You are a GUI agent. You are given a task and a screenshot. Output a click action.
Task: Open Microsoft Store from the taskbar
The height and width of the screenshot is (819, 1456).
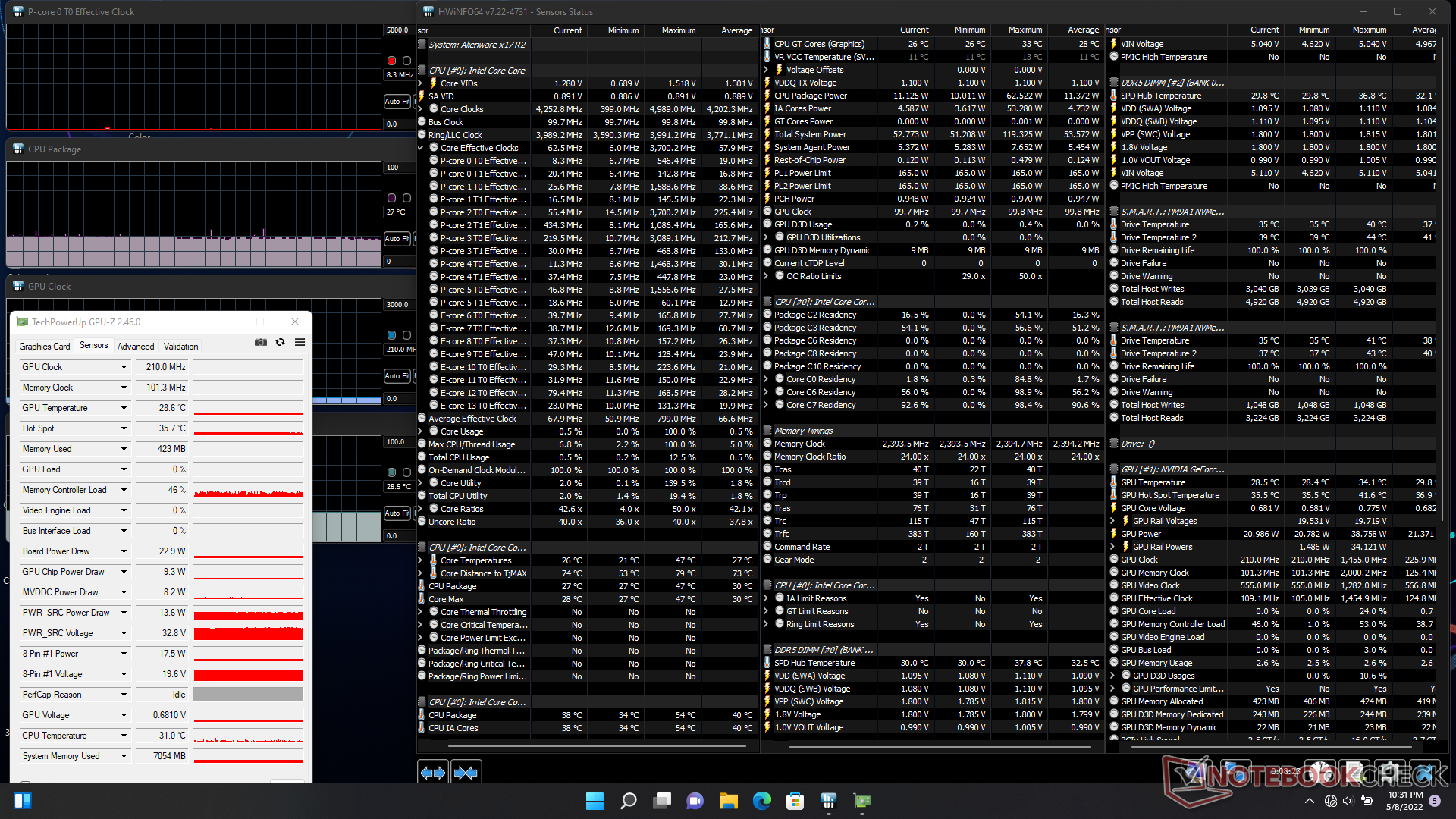(x=795, y=801)
